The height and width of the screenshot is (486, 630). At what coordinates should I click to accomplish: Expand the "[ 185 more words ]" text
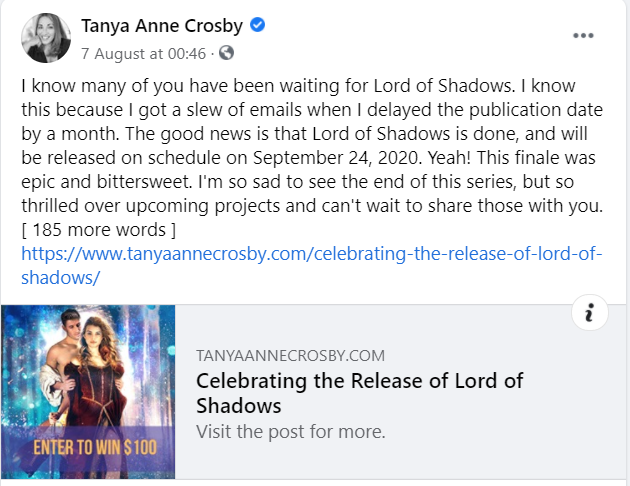tap(98, 230)
